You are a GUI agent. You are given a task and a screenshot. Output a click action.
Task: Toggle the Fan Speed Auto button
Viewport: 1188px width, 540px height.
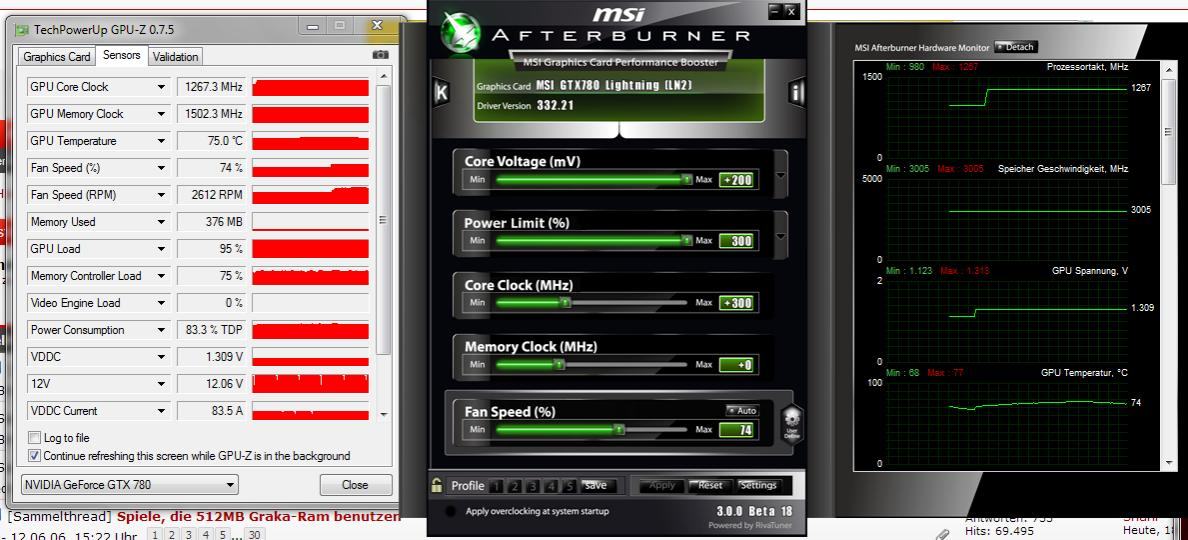tap(742, 410)
